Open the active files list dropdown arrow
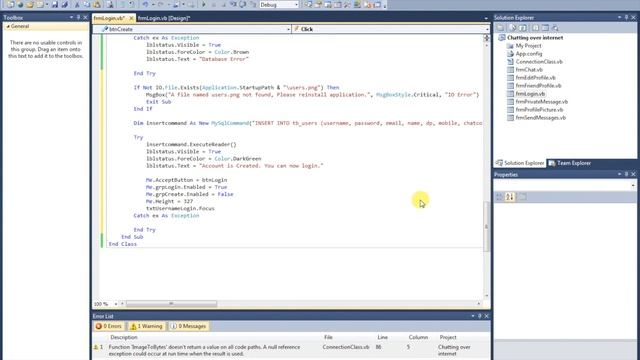This screenshot has height=360, width=640. [486, 18]
